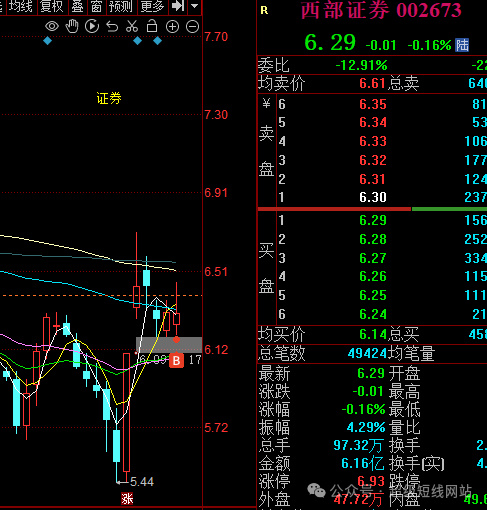487x510 pixels.
Task: Click the 叠 overlay toolbar button
Action: pyautogui.click(x=77, y=6)
